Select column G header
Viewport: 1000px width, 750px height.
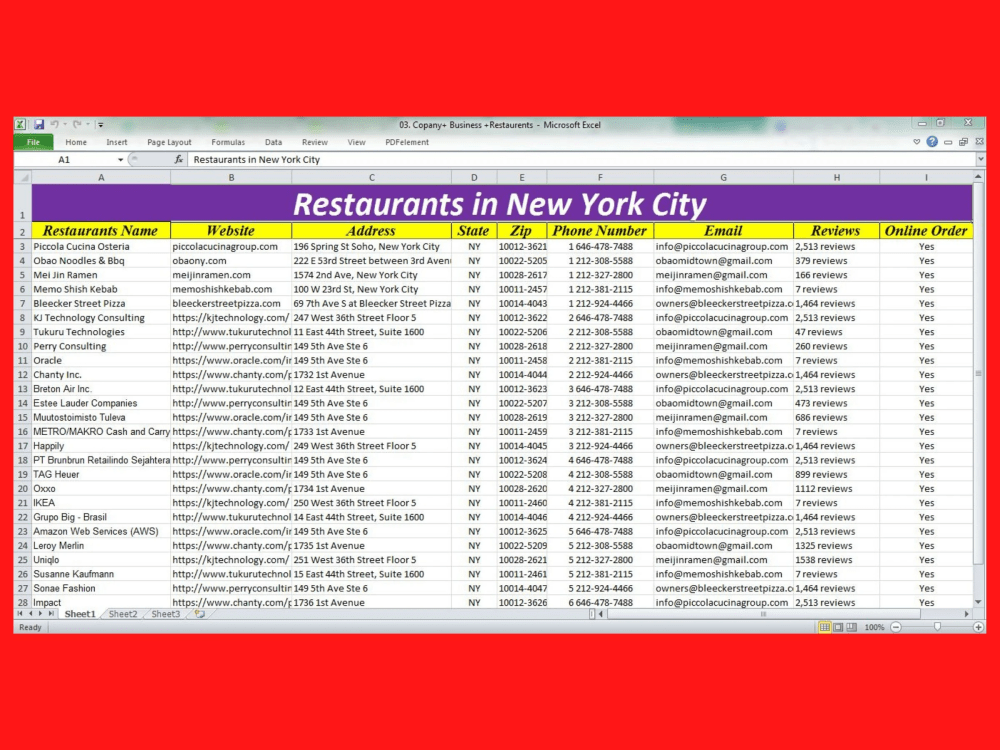723,177
